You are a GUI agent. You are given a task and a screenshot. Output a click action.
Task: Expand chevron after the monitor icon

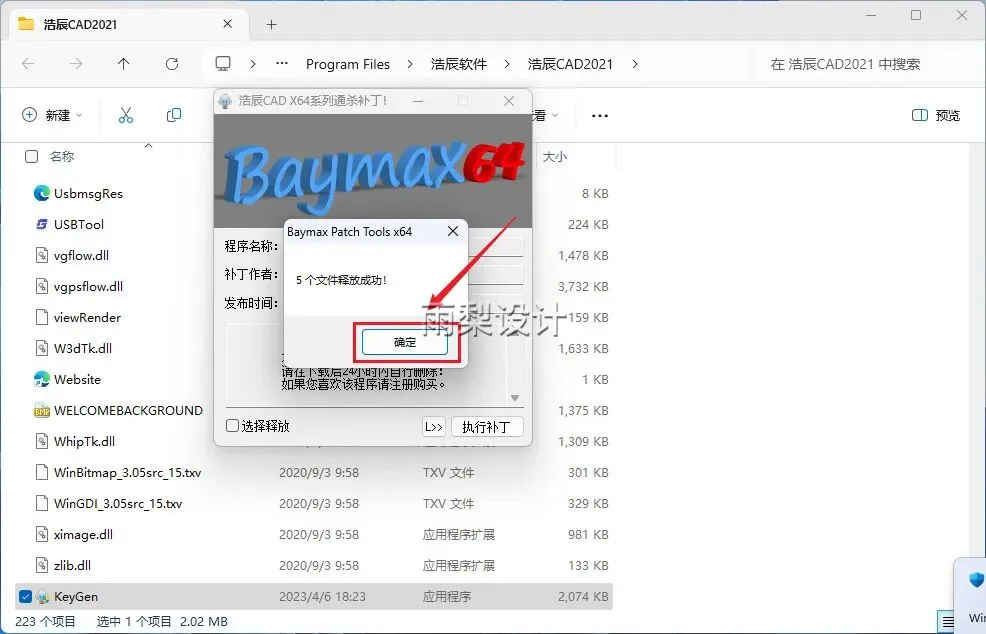pos(253,64)
